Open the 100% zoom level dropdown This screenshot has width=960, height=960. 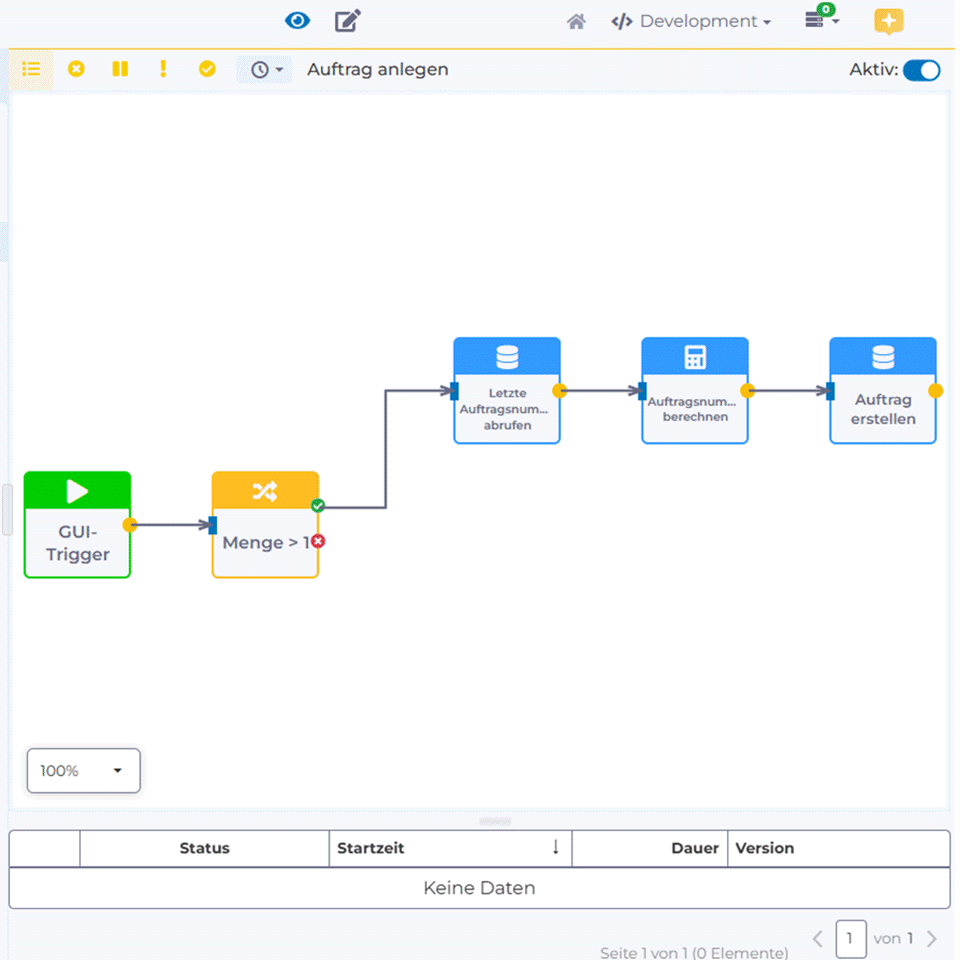(x=83, y=771)
